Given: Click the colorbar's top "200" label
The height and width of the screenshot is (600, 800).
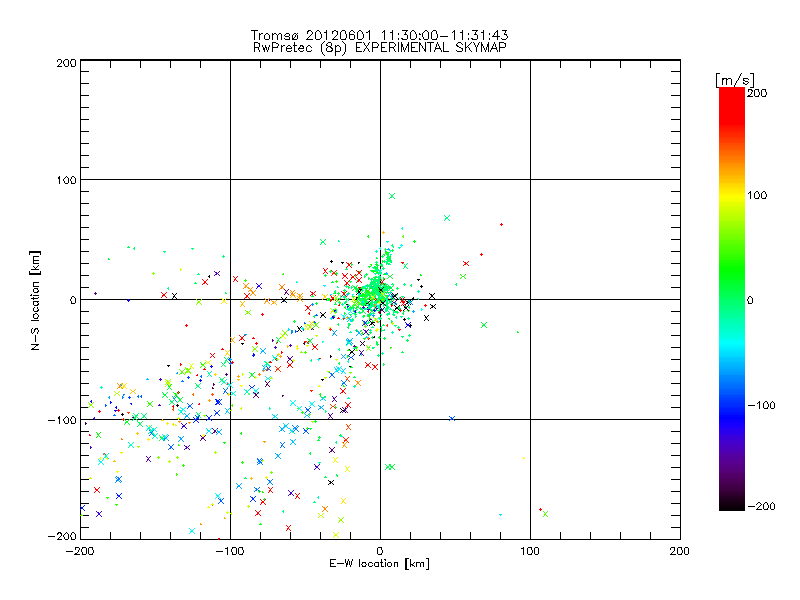Looking at the screenshot, I should click(x=757, y=93).
